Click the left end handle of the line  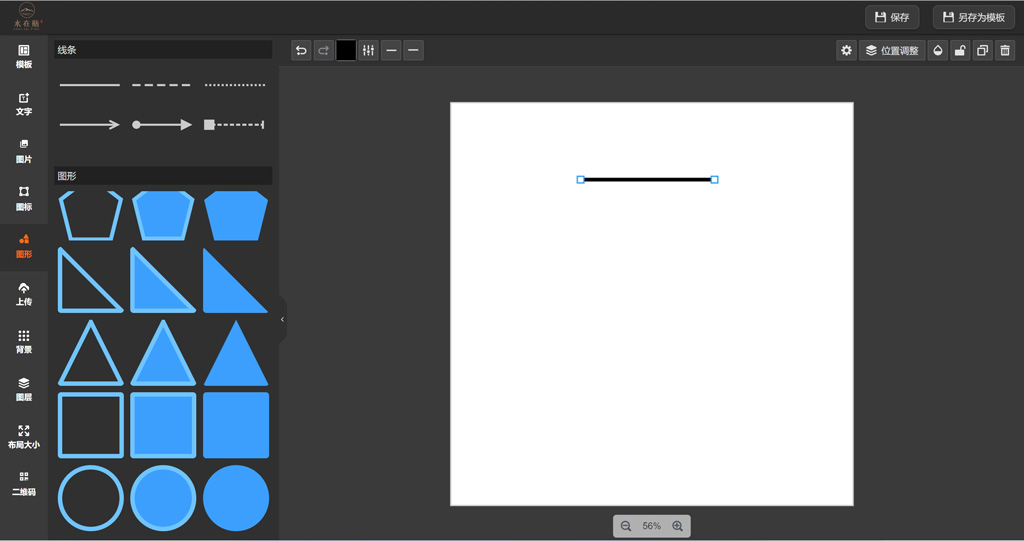click(581, 180)
